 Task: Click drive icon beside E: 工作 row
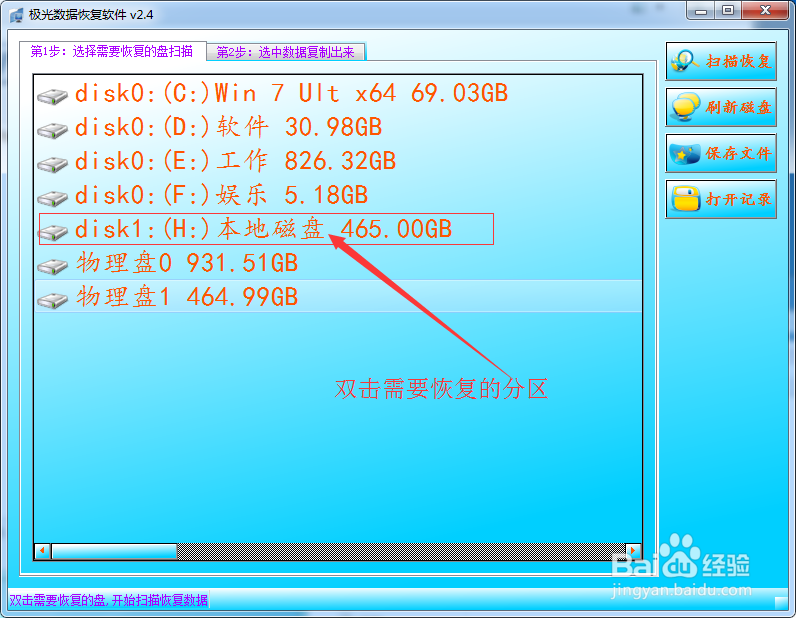tap(52, 164)
